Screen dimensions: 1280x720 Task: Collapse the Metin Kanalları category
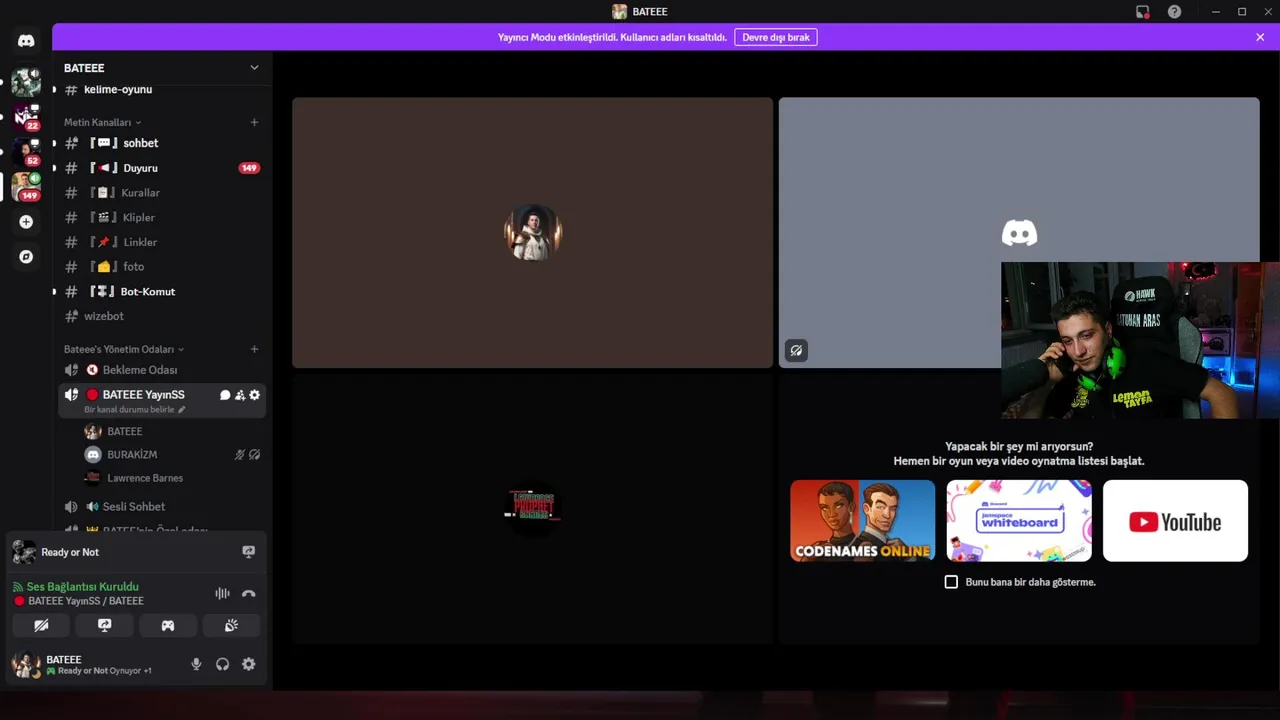pyautogui.click(x=102, y=122)
